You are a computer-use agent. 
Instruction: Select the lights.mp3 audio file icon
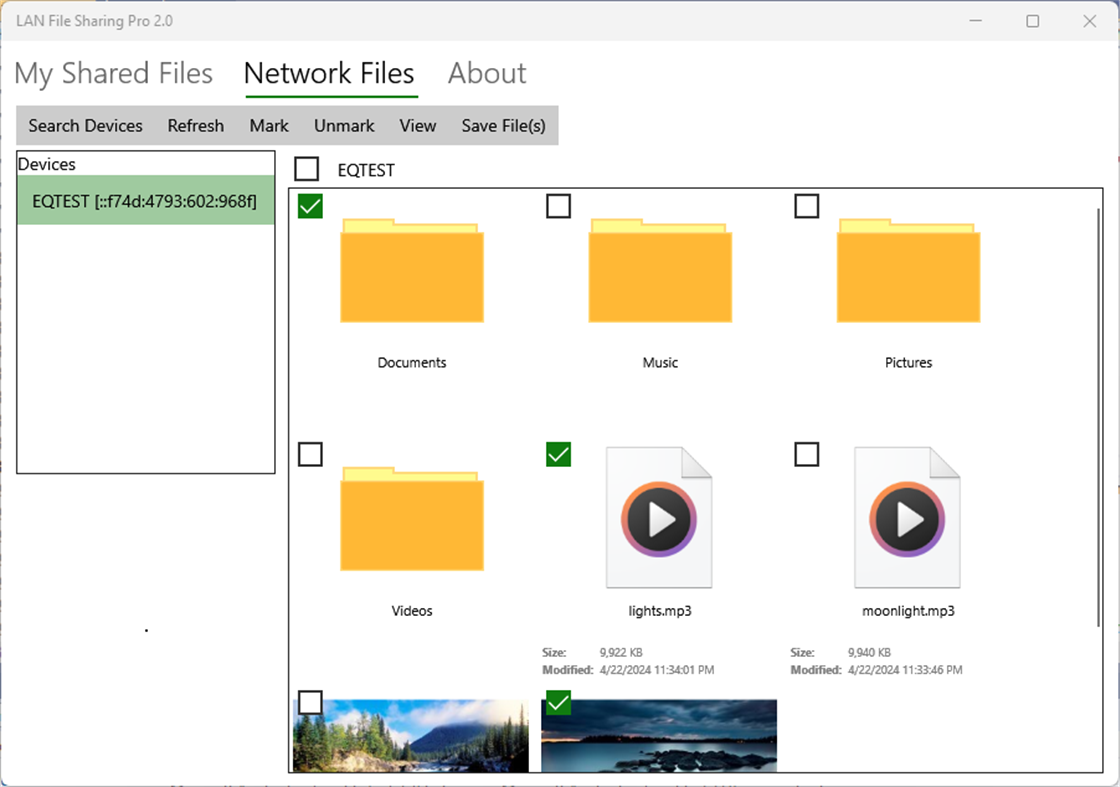pyautogui.click(x=659, y=517)
